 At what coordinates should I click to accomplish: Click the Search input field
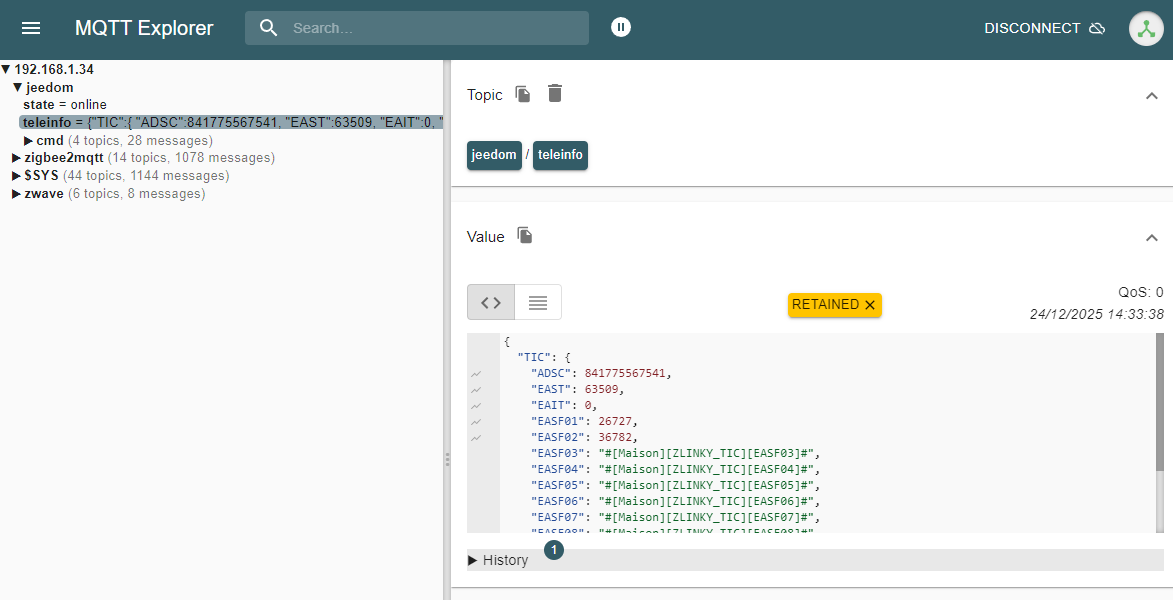[430, 28]
